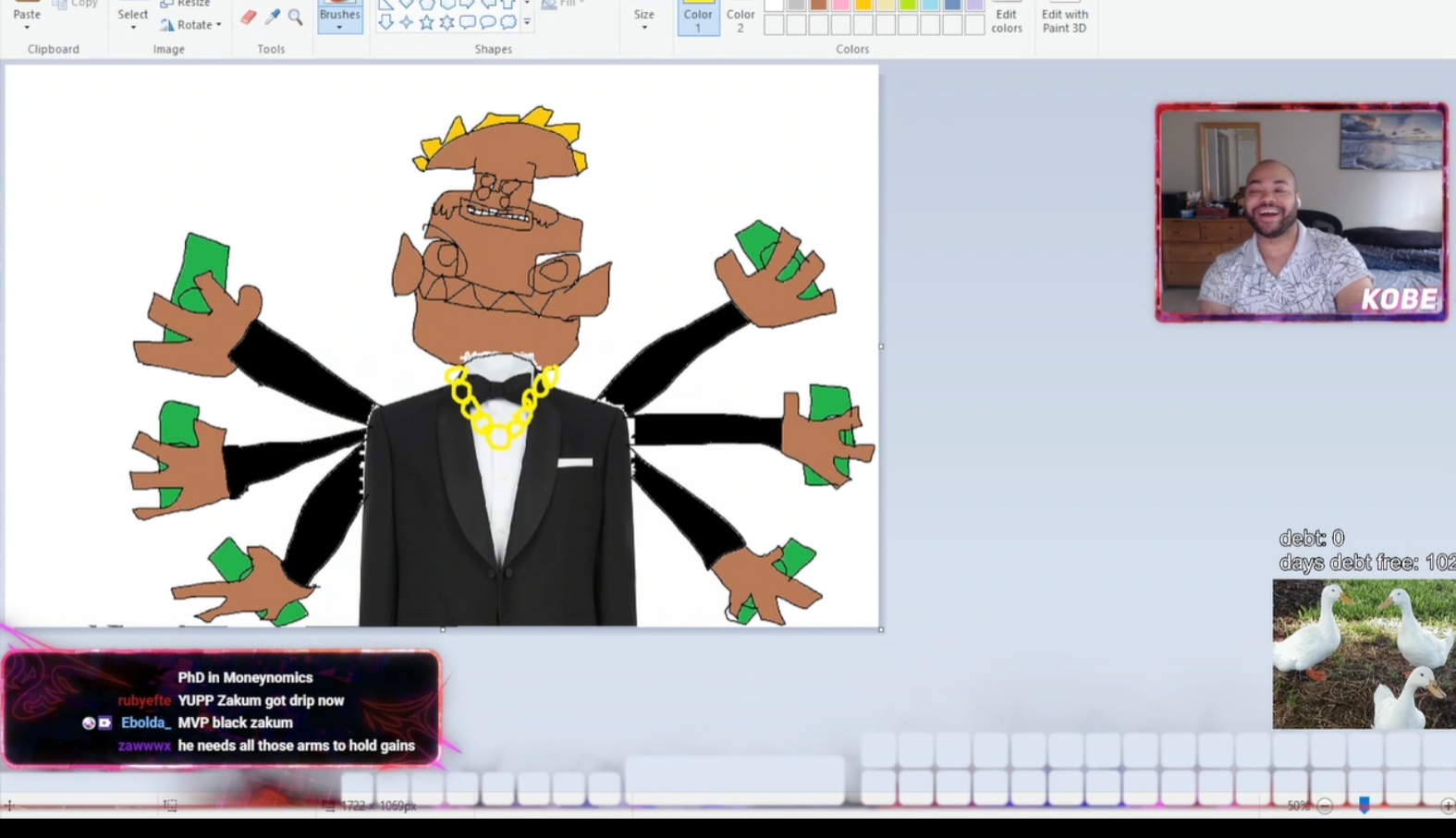Screen dimensions: 1456x838
Task: Open the shape Fill dropdown
Action: coord(562,4)
